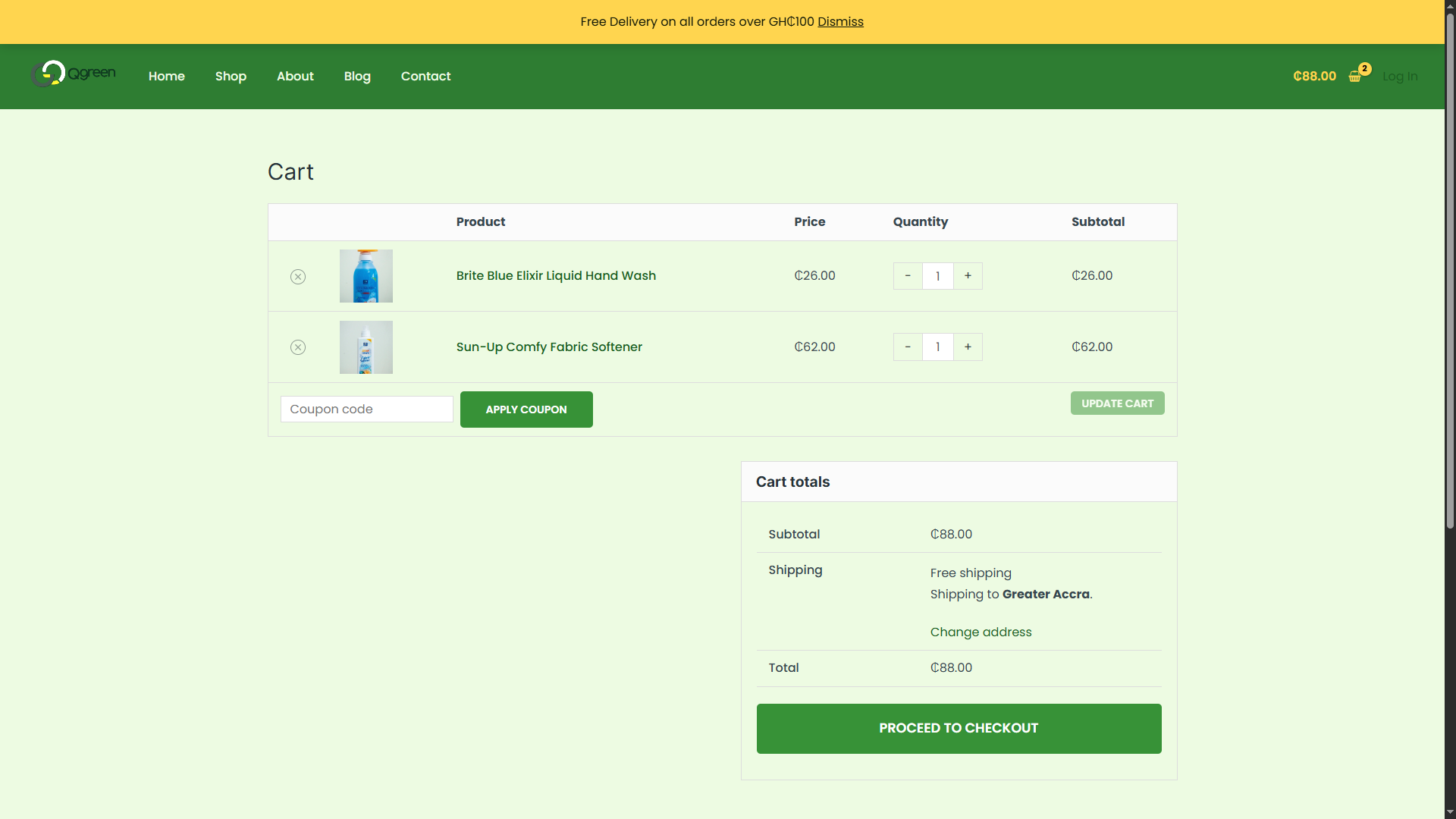Image resolution: width=1456 pixels, height=819 pixels.
Task: Click the Product column header
Action: click(481, 222)
